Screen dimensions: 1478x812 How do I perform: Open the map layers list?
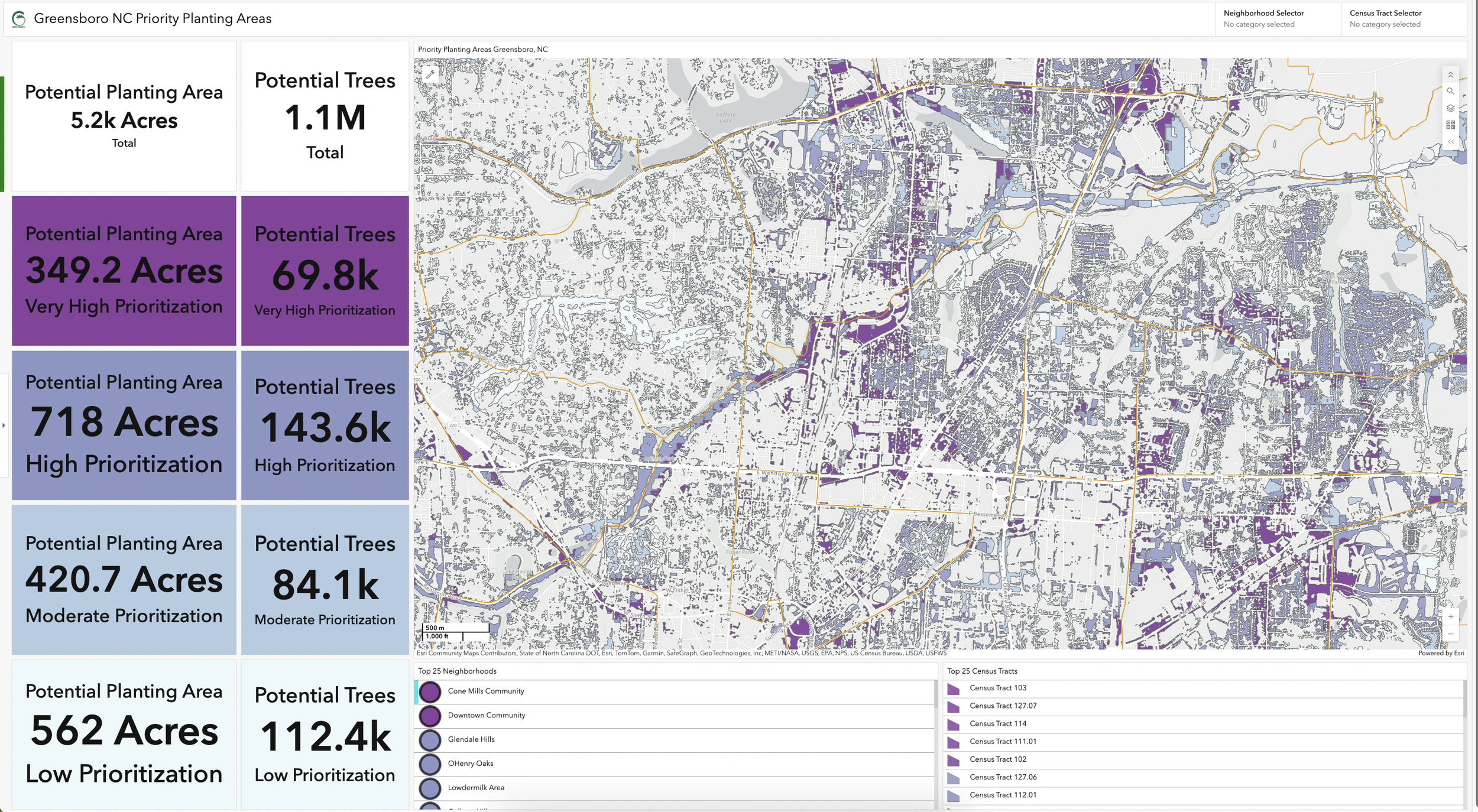click(1450, 108)
